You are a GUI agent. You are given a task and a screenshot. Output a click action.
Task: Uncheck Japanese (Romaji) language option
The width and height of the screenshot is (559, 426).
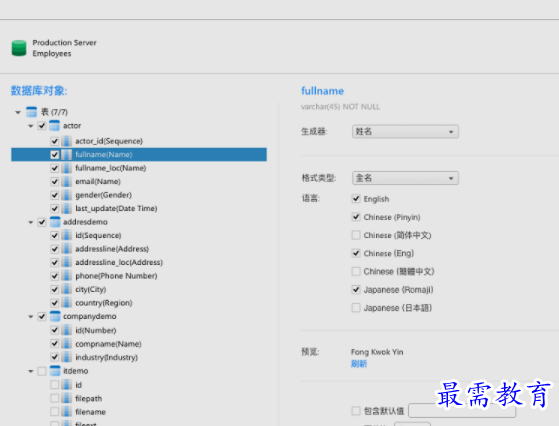pos(356,290)
